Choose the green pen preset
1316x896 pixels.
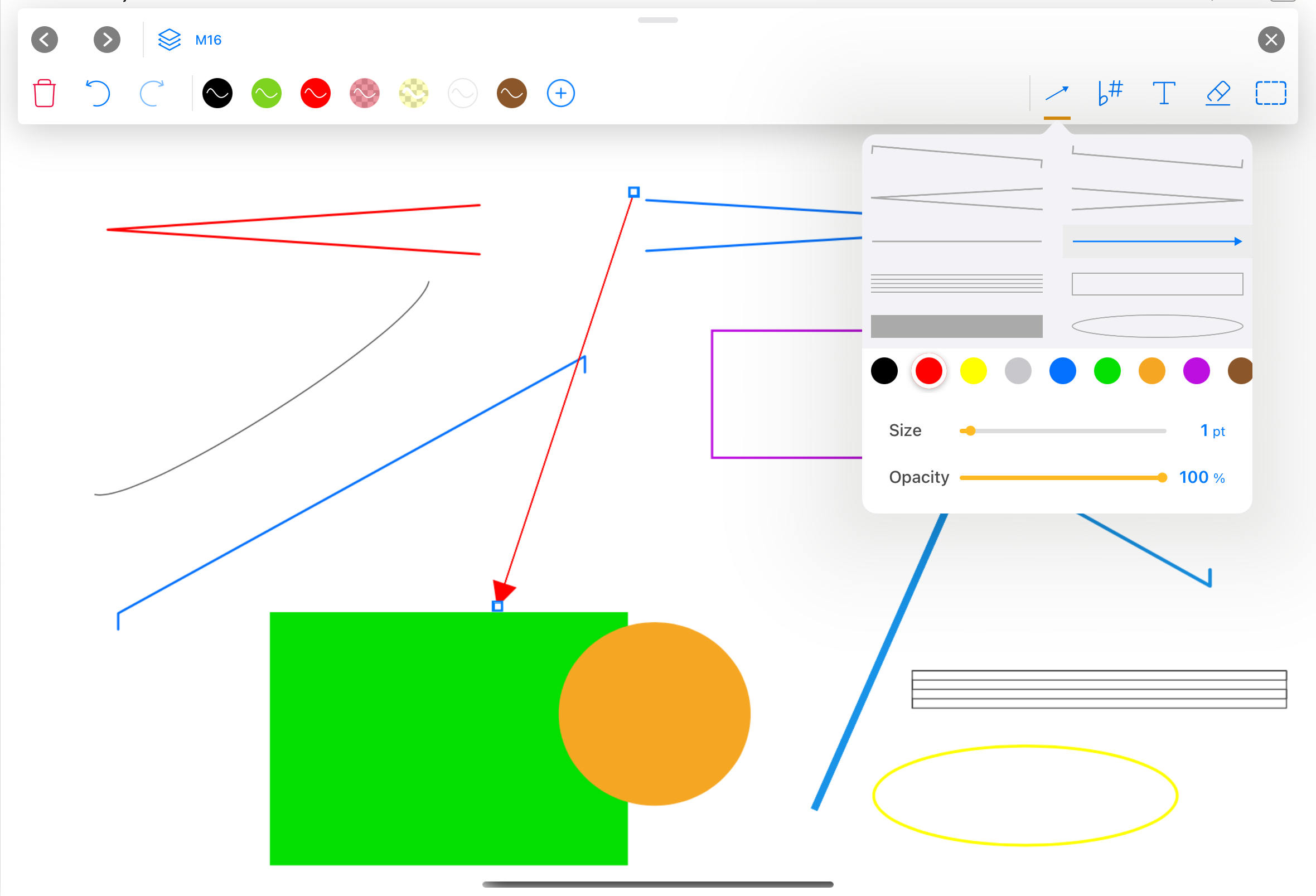pos(266,94)
